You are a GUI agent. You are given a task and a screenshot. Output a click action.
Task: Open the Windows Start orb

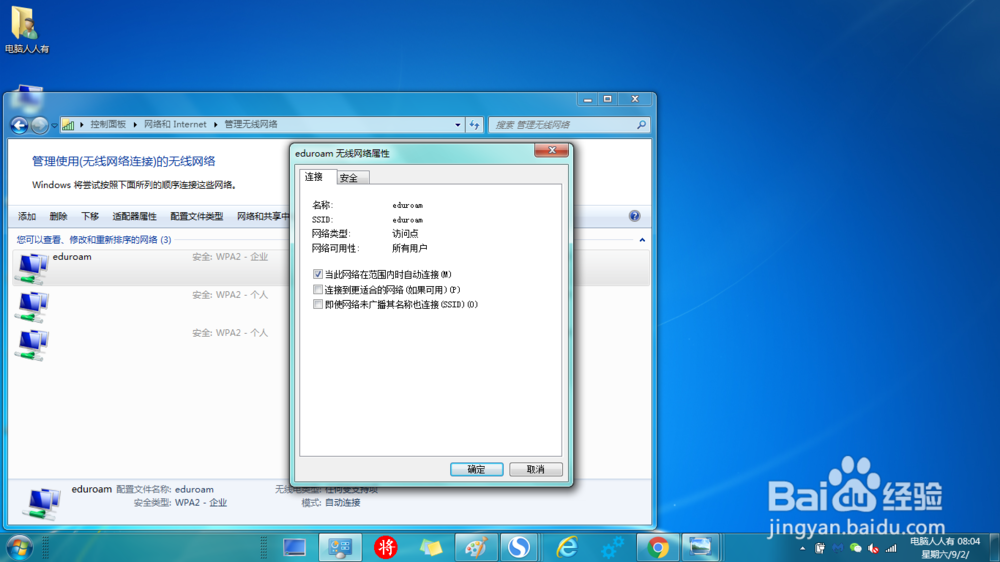pos(19,547)
